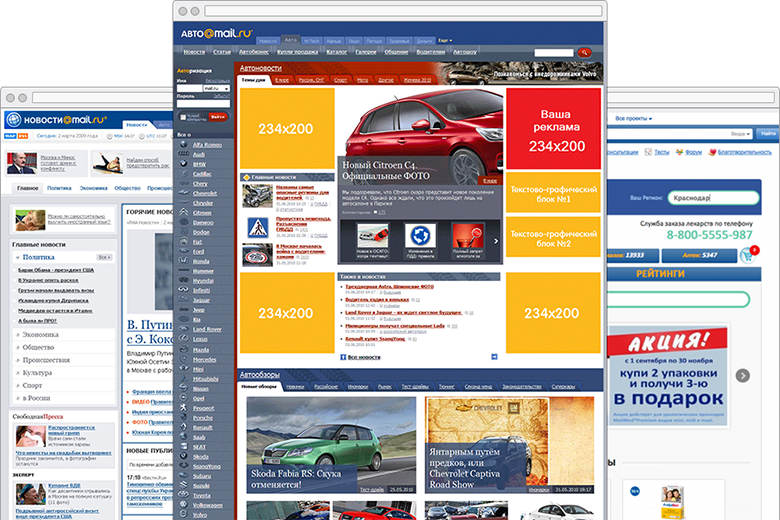The image size is (780, 520).
Task: Click the next arrow in Citroen photo carousel
Action: 496,241
